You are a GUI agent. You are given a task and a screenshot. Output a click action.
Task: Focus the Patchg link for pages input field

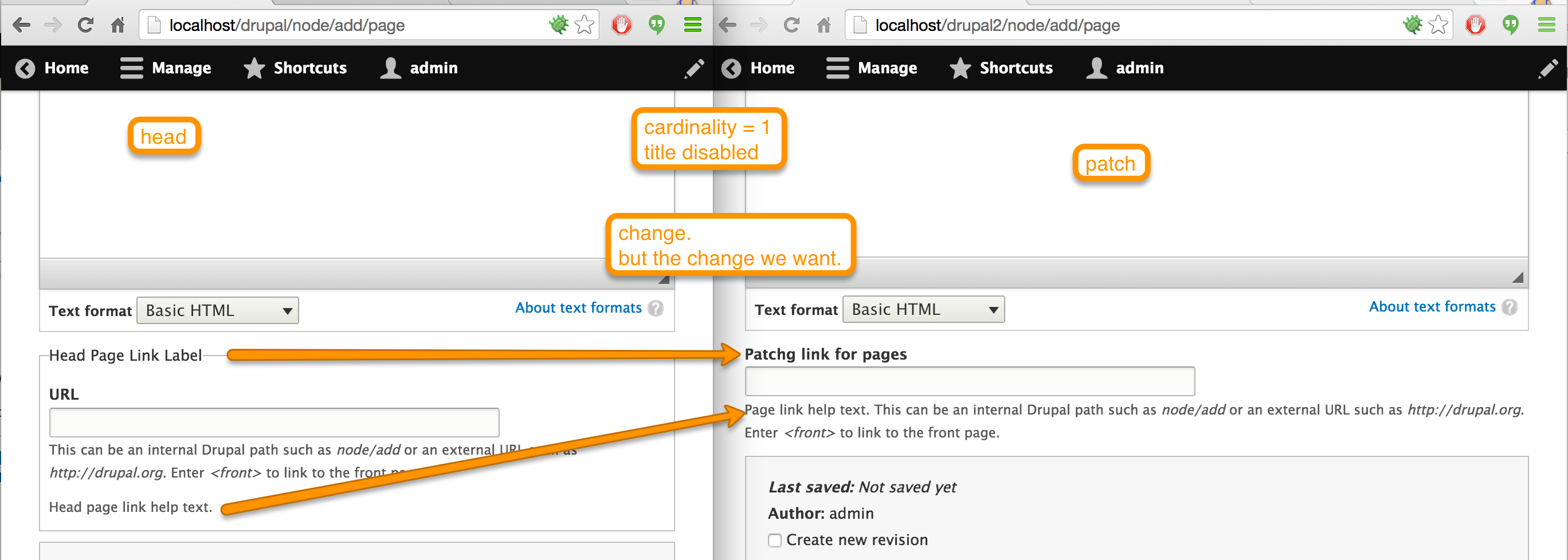click(x=970, y=381)
